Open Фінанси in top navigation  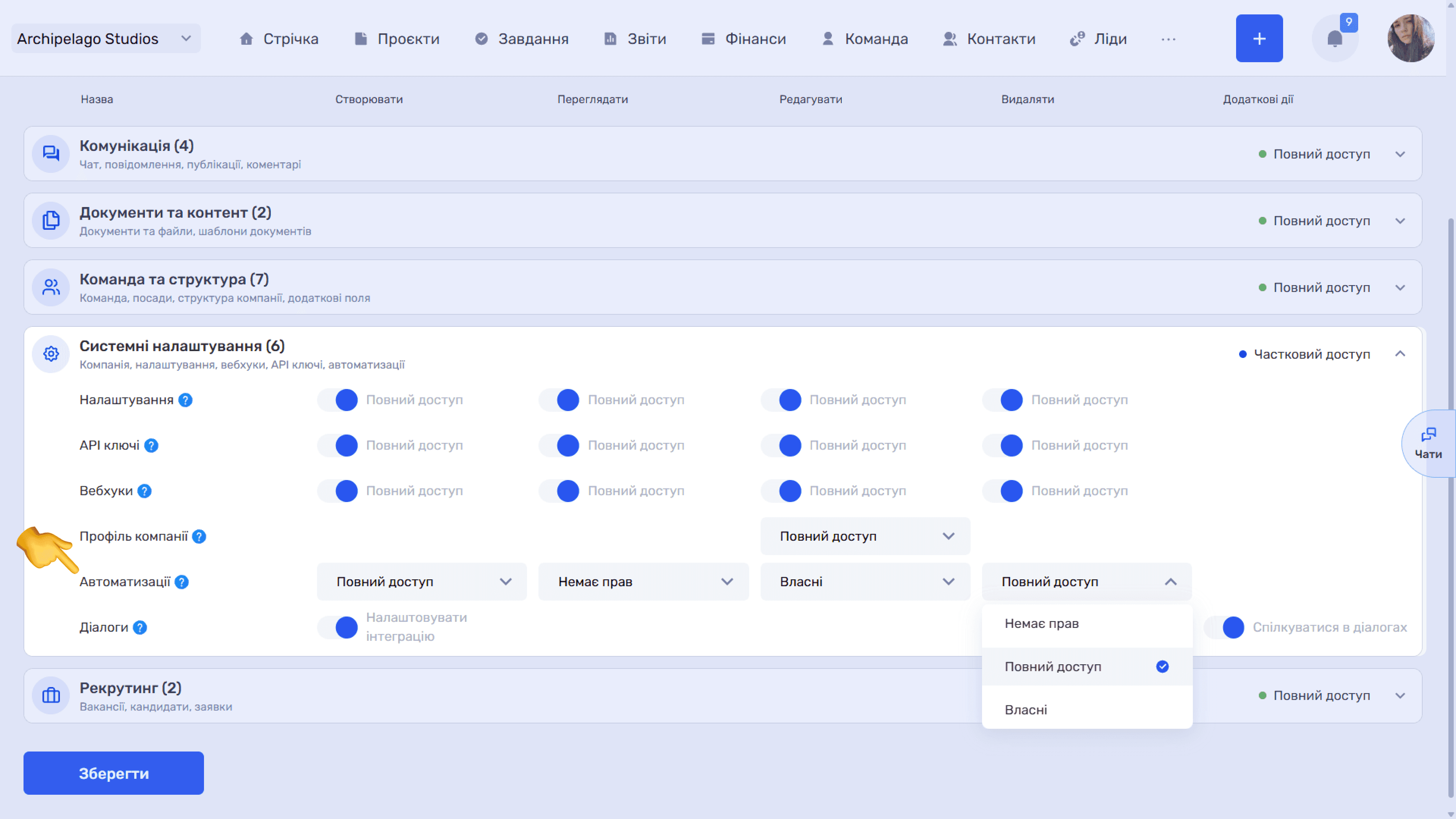pos(743,39)
